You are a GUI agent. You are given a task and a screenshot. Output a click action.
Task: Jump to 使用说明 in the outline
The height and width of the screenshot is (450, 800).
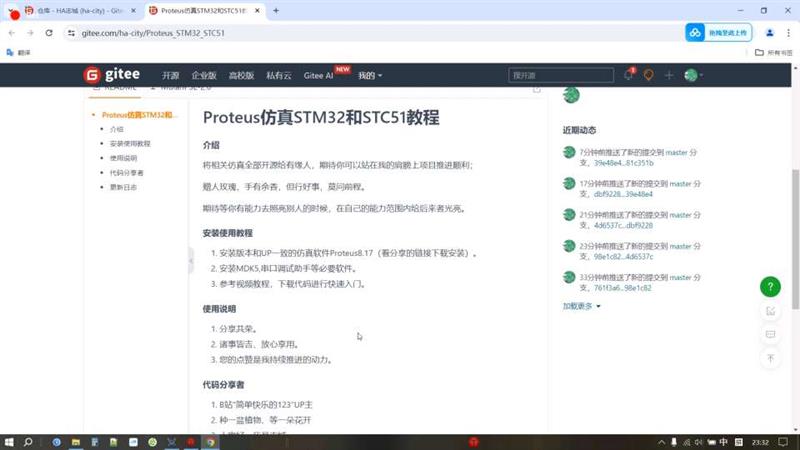coord(123,158)
